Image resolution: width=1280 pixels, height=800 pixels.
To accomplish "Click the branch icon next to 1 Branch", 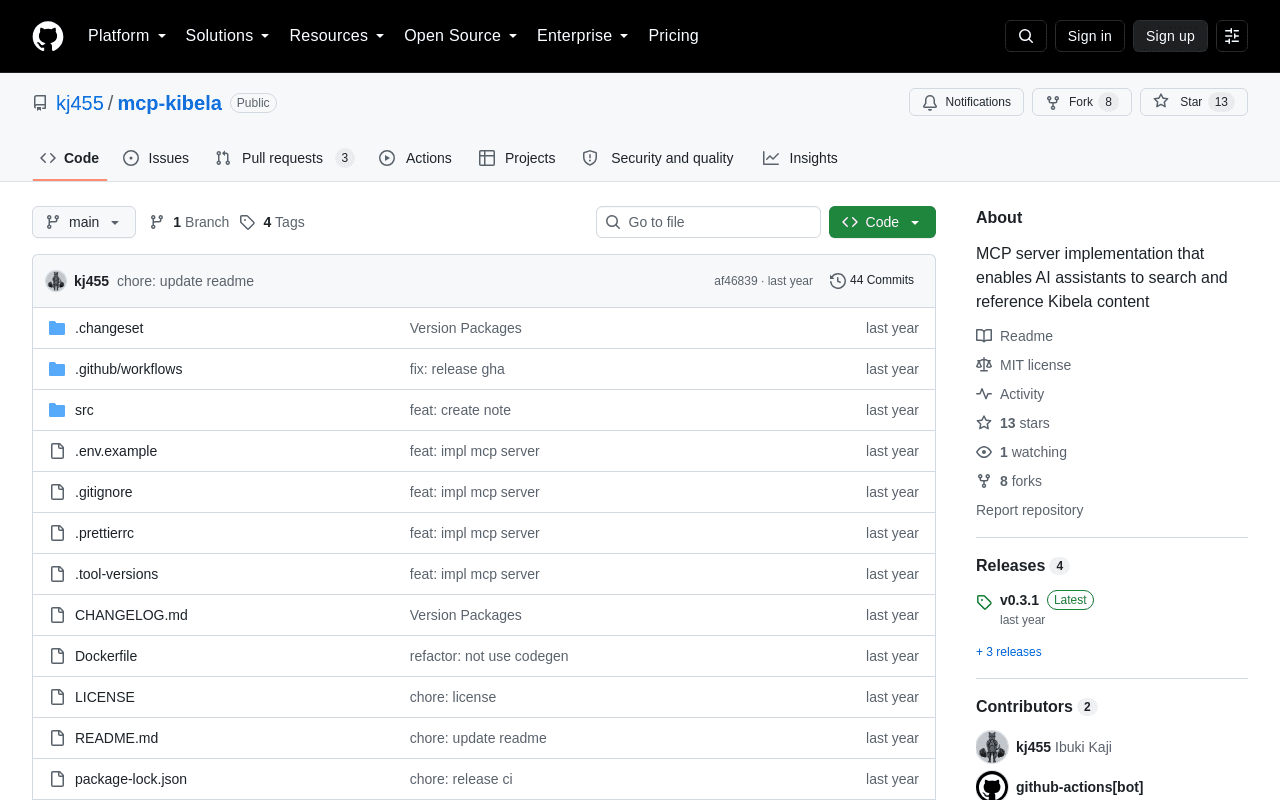I will click(157, 222).
